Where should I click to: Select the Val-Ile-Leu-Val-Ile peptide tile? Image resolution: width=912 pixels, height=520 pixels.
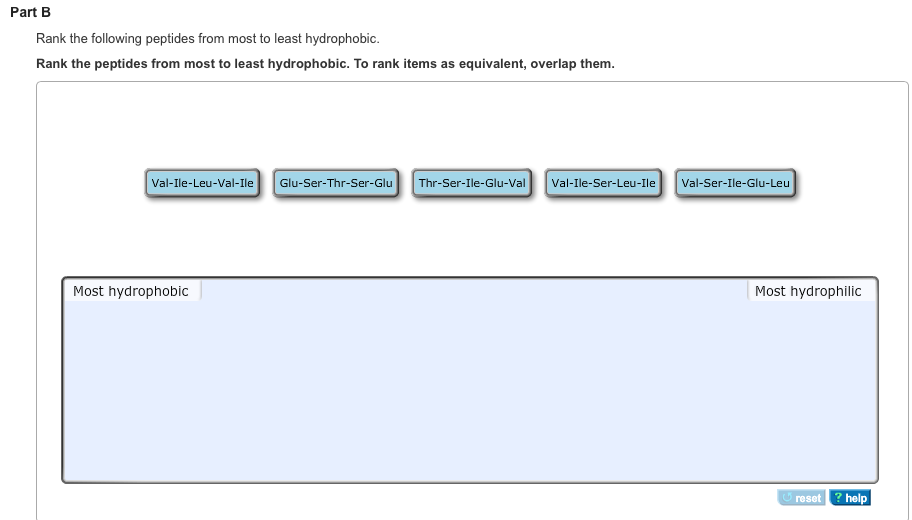coord(202,183)
